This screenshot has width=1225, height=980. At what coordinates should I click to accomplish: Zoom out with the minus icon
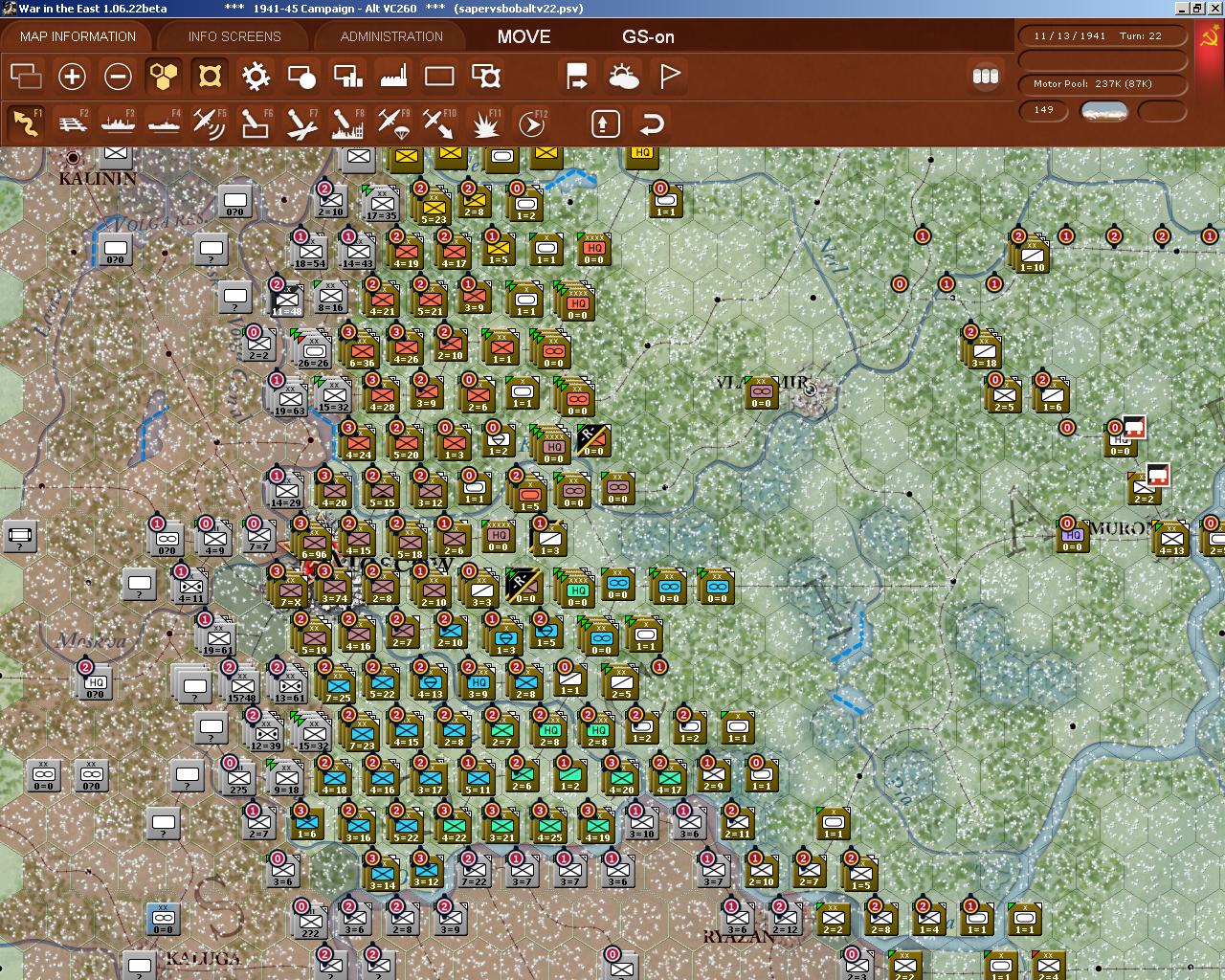click(118, 76)
